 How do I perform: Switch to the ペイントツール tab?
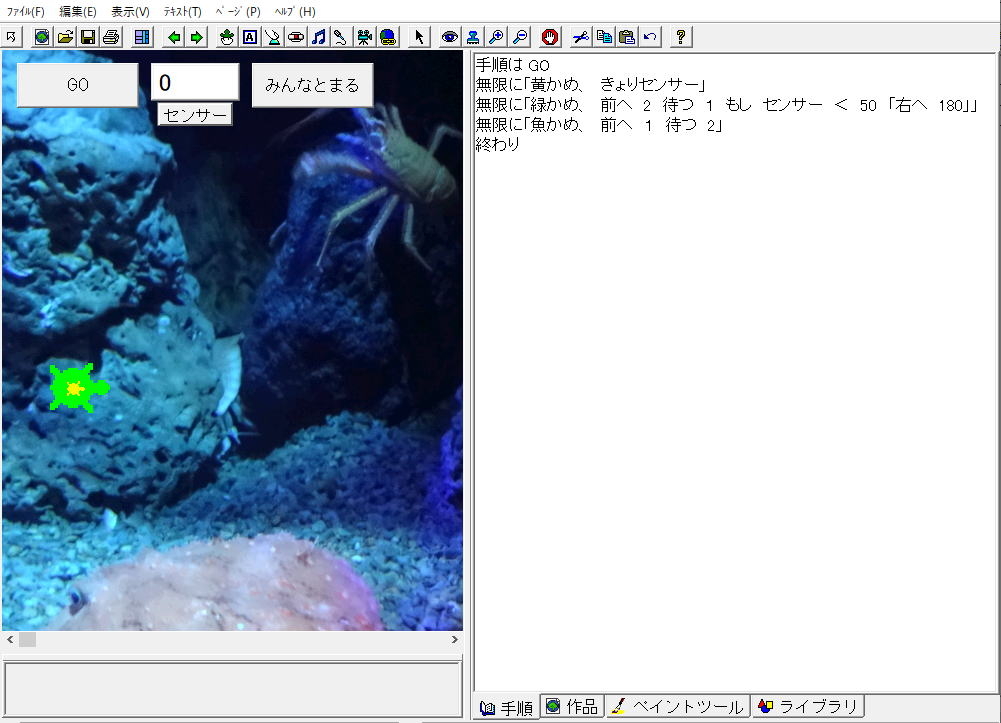pyautogui.click(x=678, y=707)
